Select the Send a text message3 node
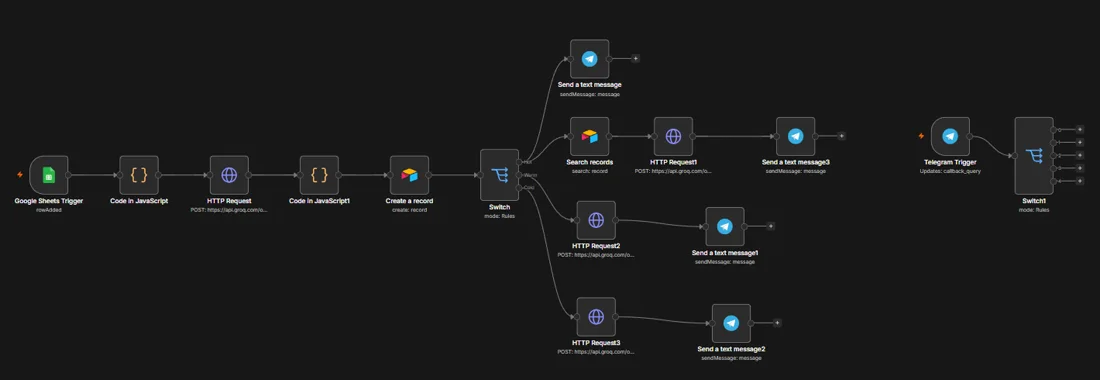The image size is (1100, 380). pyautogui.click(x=796, y=136)
